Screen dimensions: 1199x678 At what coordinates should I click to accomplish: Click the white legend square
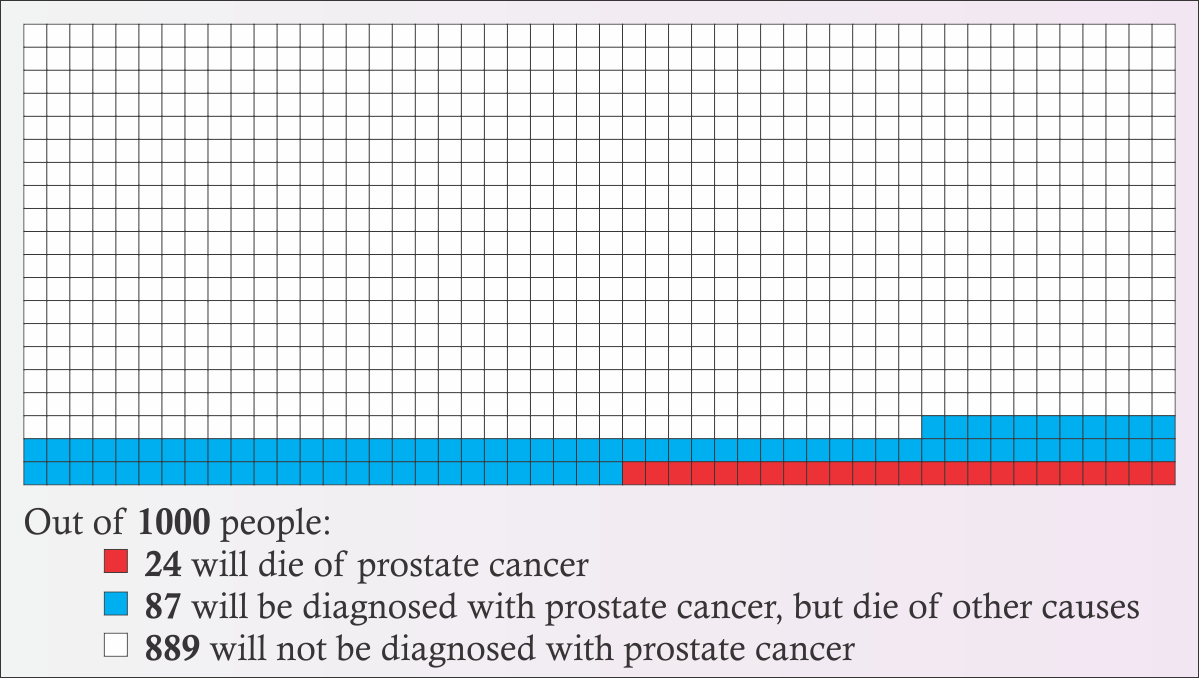[x=115, y=645]
